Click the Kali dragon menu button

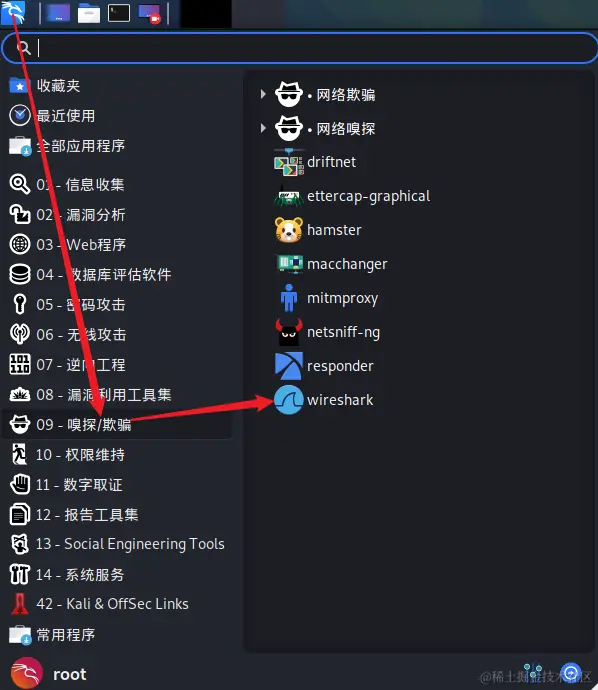[x=13, y=12]
